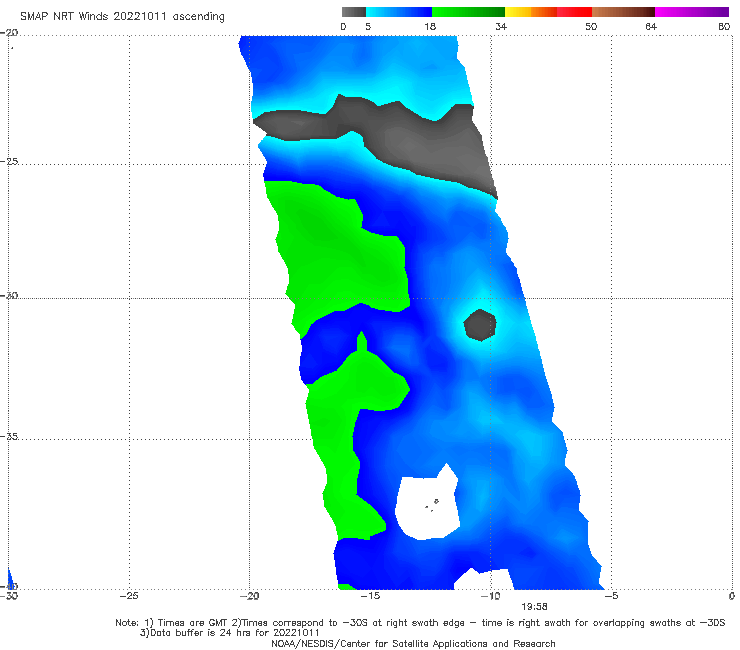Click the longitude axis label '-15'

(370, 596)
